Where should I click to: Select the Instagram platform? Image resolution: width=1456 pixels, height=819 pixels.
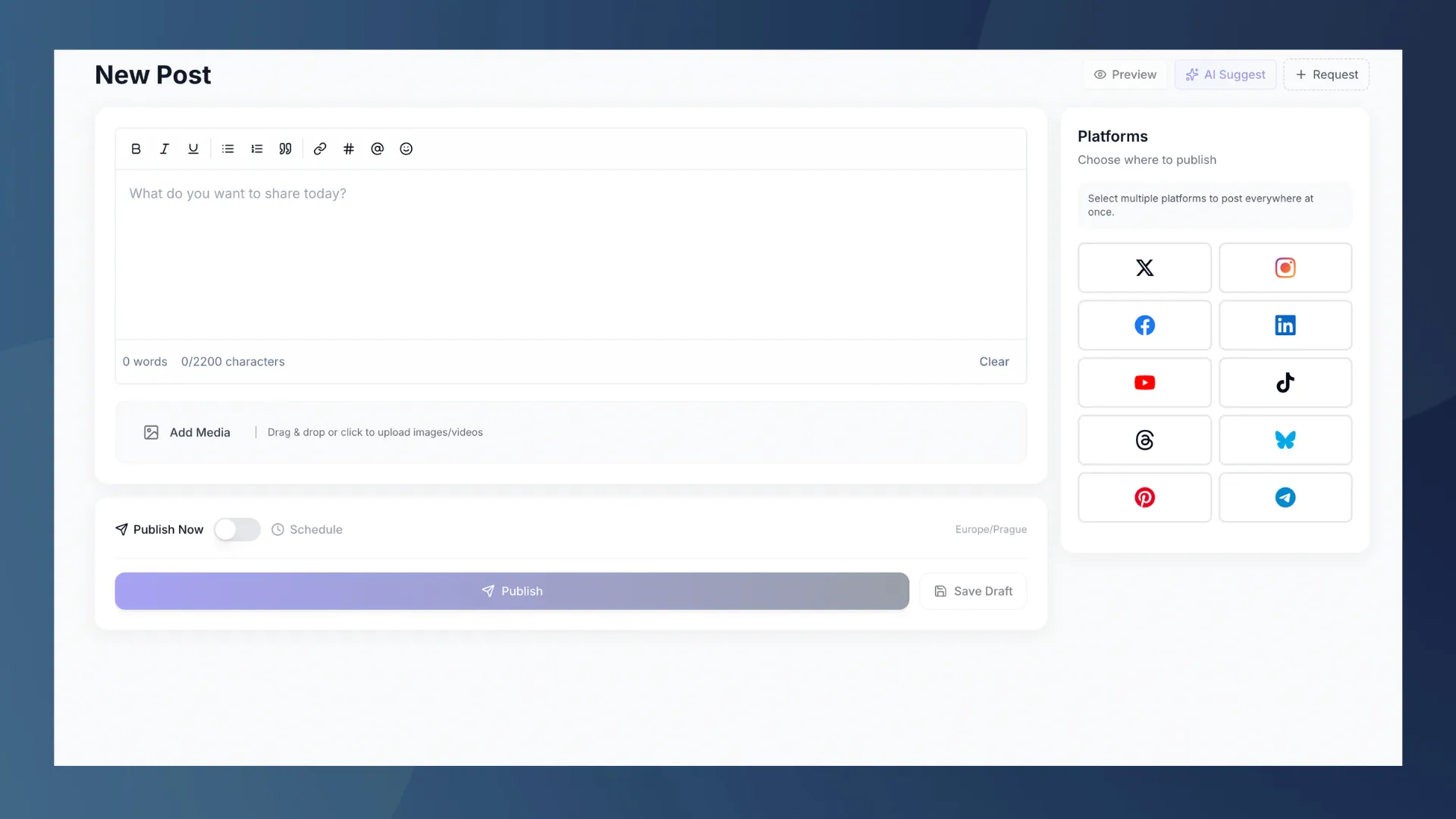(1285, 268)
